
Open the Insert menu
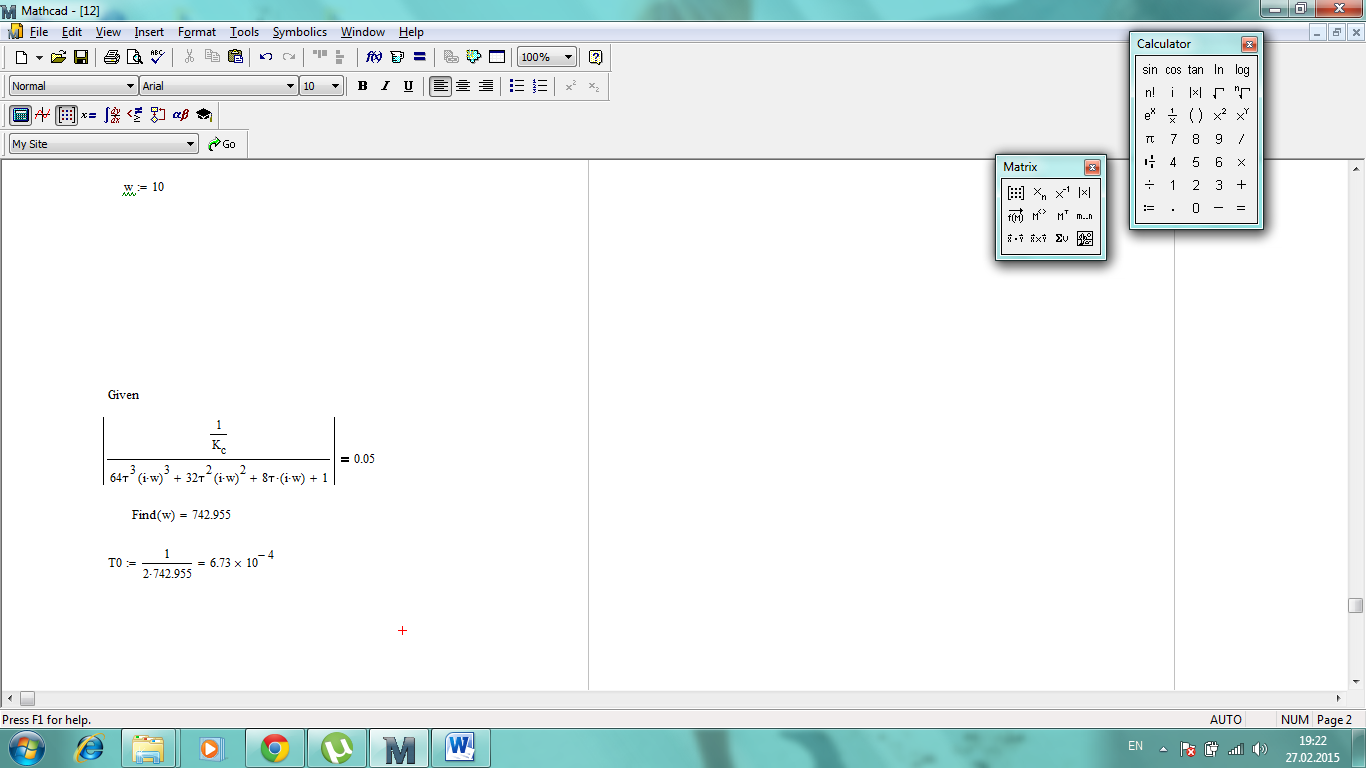[149, 32]
